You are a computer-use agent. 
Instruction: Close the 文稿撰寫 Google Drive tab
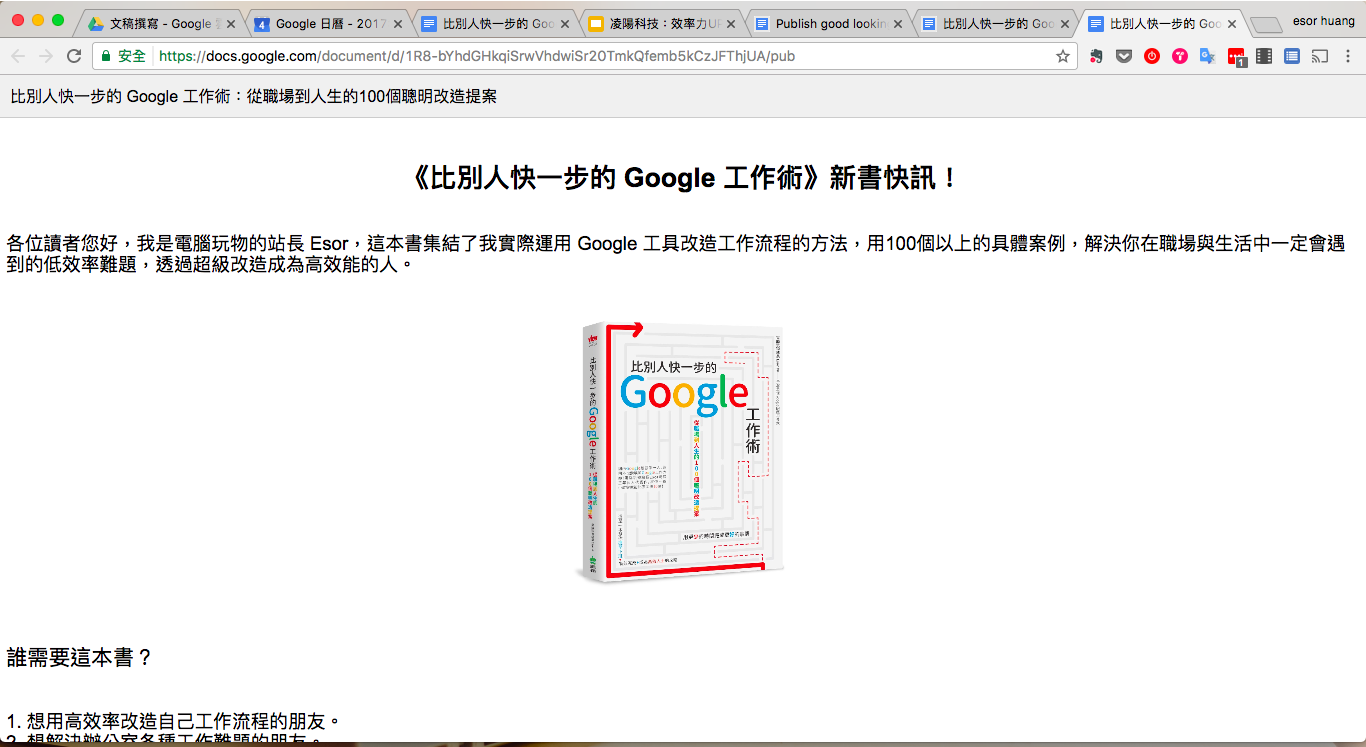pos(230,23)
